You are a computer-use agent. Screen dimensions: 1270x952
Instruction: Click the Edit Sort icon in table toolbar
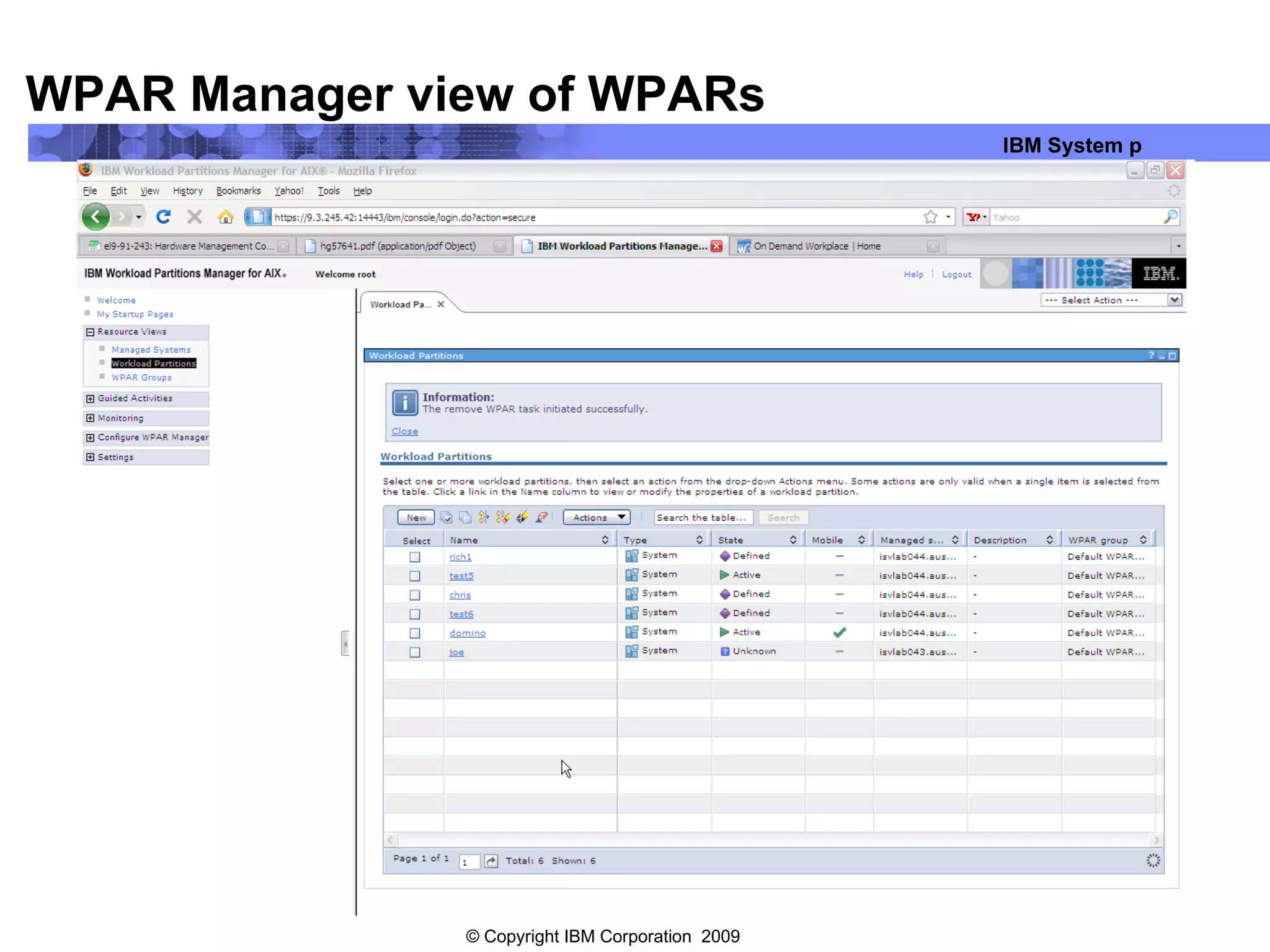pos(522,518)
